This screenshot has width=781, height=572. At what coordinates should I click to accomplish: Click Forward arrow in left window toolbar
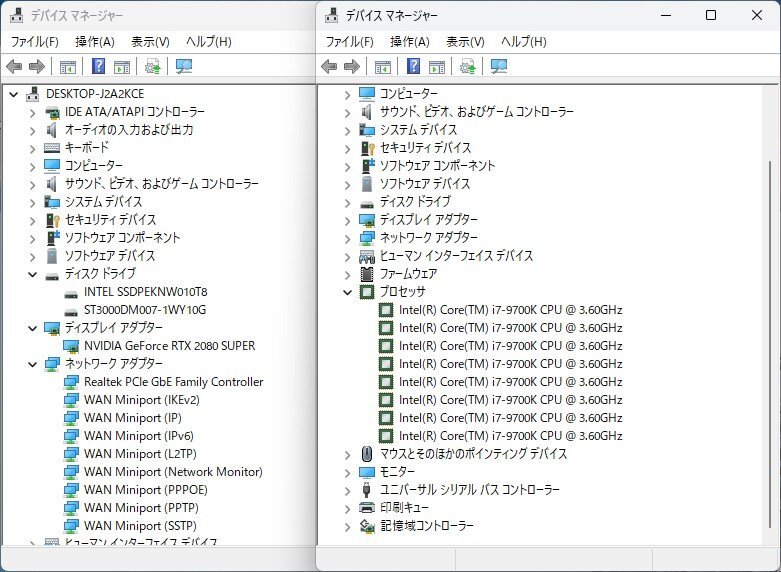[37, 66]
